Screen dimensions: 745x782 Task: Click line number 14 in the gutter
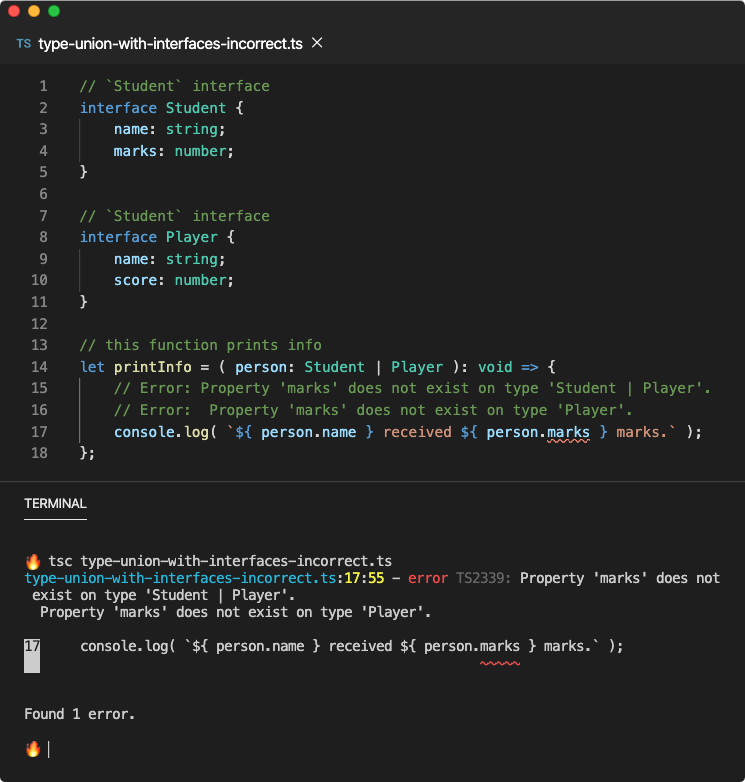click(x=39, y=367)
